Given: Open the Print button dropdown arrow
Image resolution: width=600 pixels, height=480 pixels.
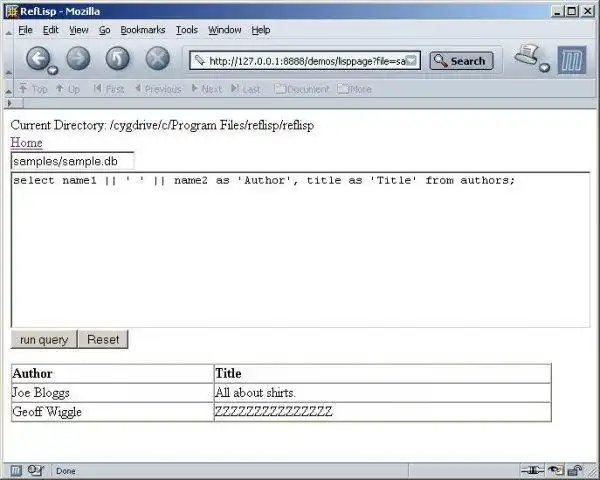Looking at the screenshot, I should click(x=545, y=68).
